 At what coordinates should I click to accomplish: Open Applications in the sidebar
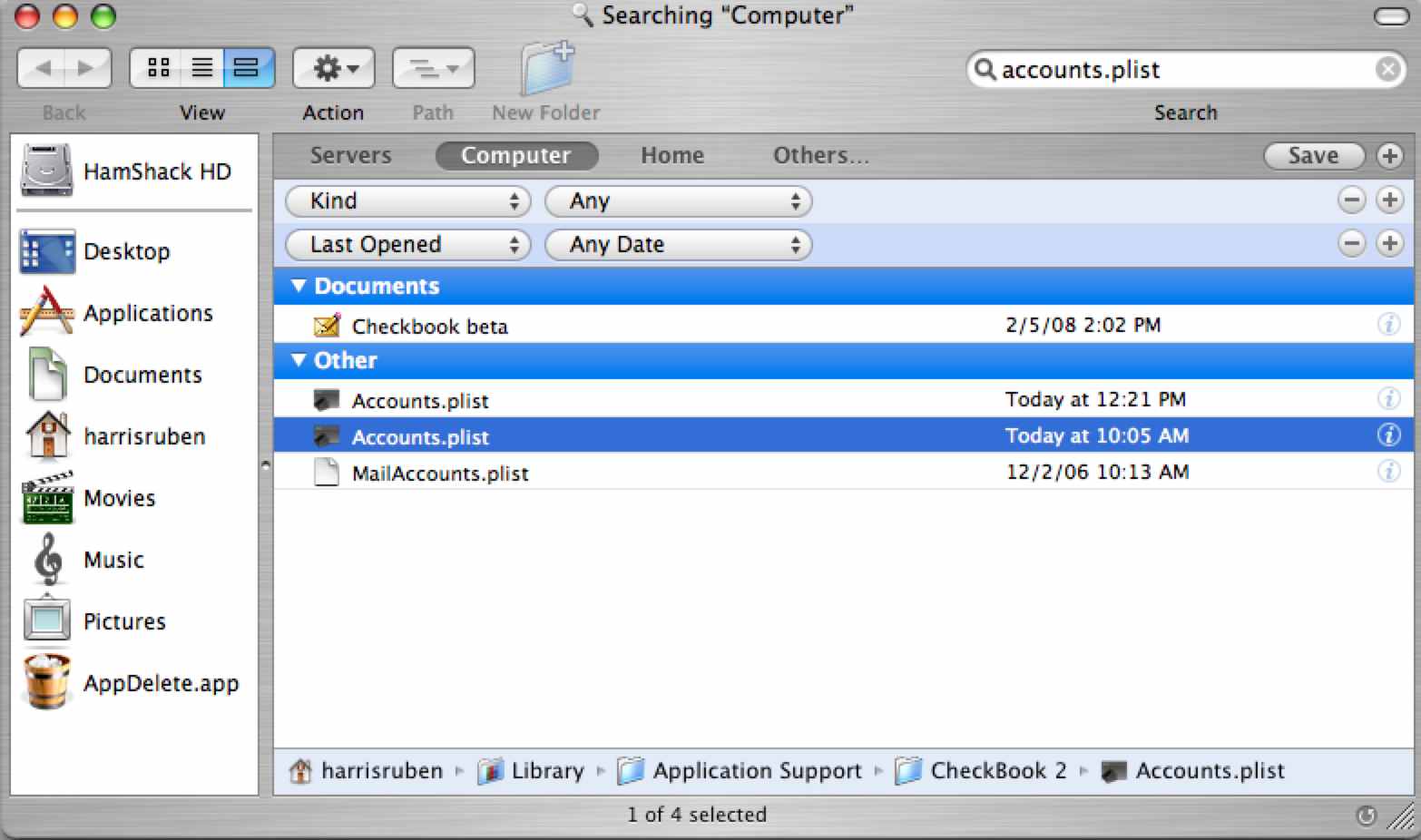(x=133, y=313)
